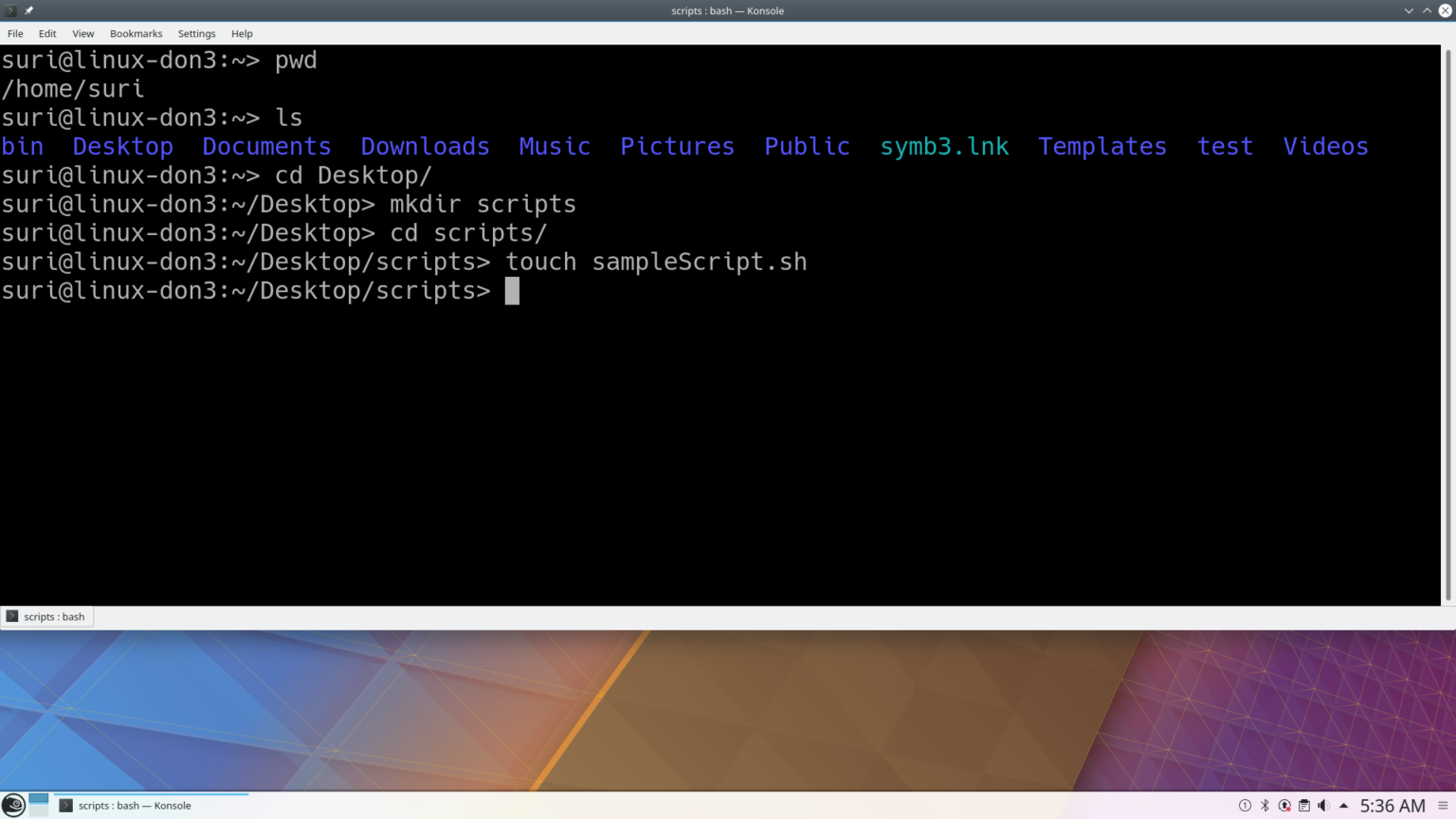Click the 'Videos' directory name in ls output
Image resolution: width=1456 pixels, height=819 pixels.
pos(1325,146)
